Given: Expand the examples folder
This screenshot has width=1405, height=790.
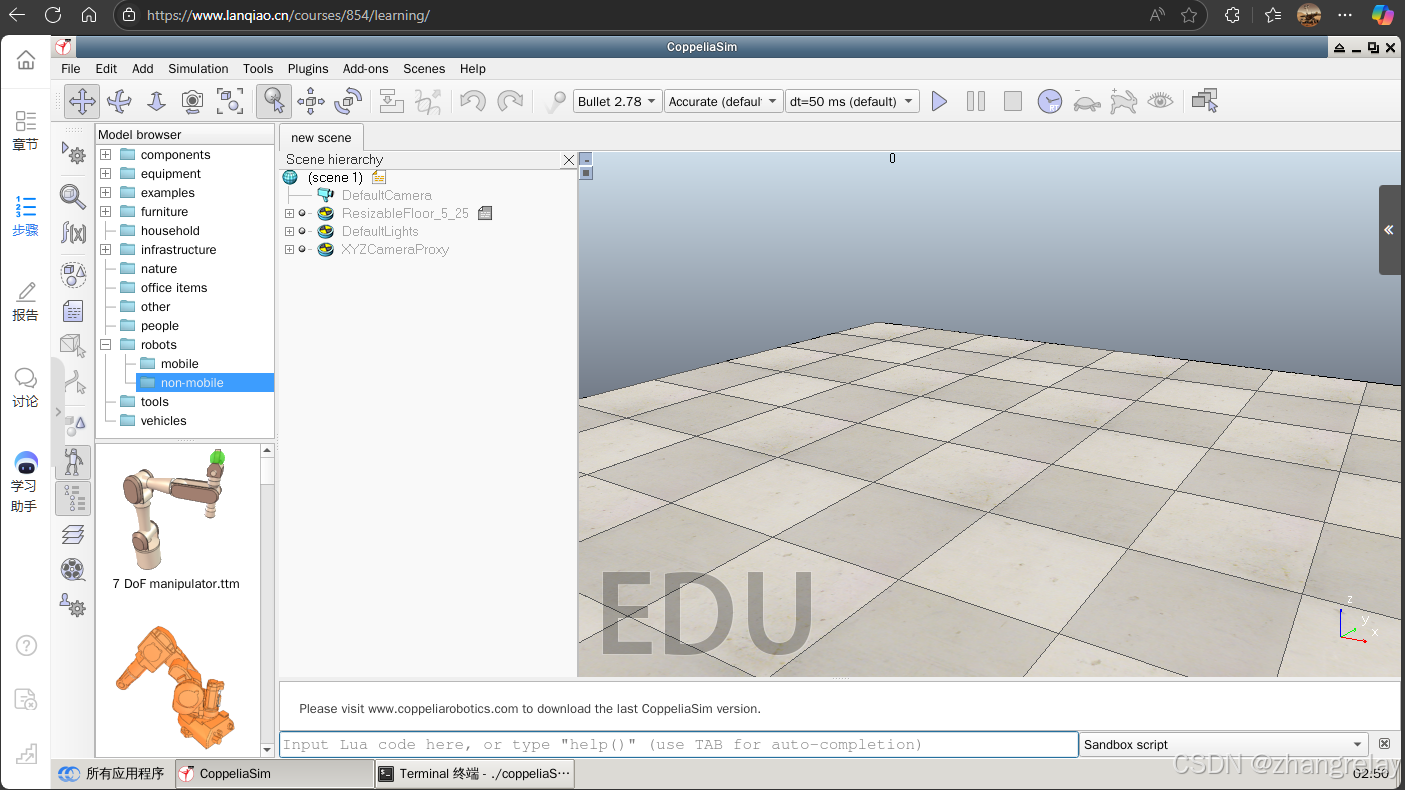Looking at the screenshot, I should point(105,192).
